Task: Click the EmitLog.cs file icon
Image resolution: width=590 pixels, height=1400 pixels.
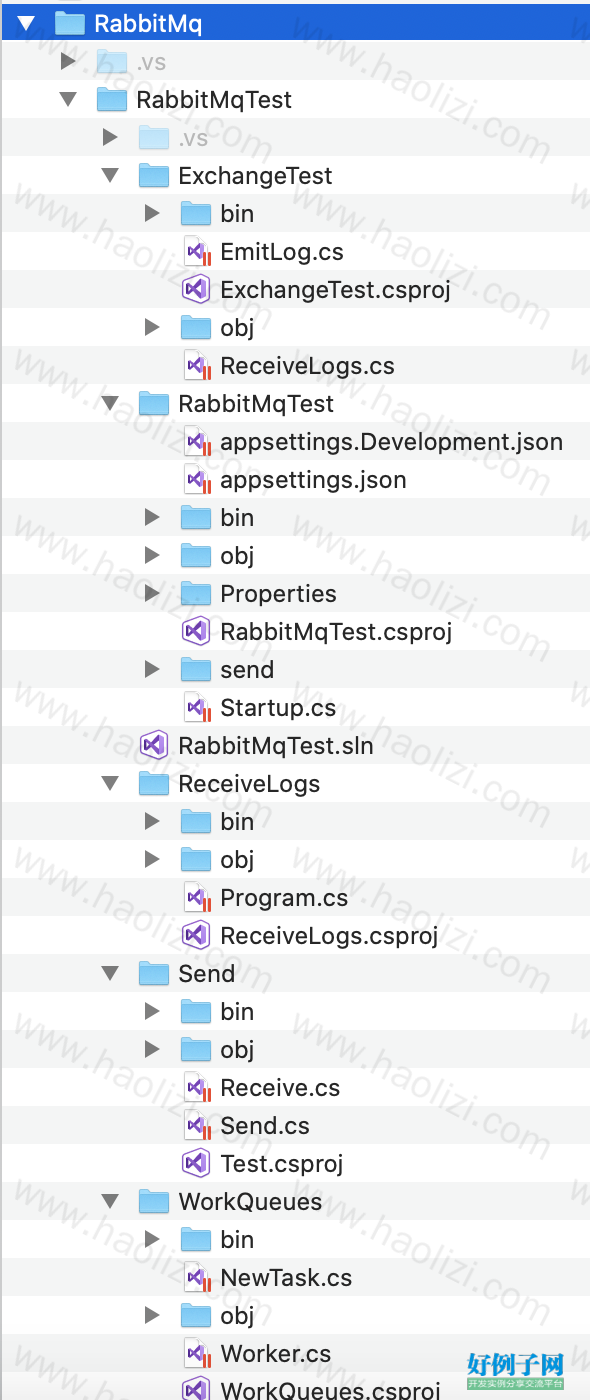Action: click(x=196, y=252)
